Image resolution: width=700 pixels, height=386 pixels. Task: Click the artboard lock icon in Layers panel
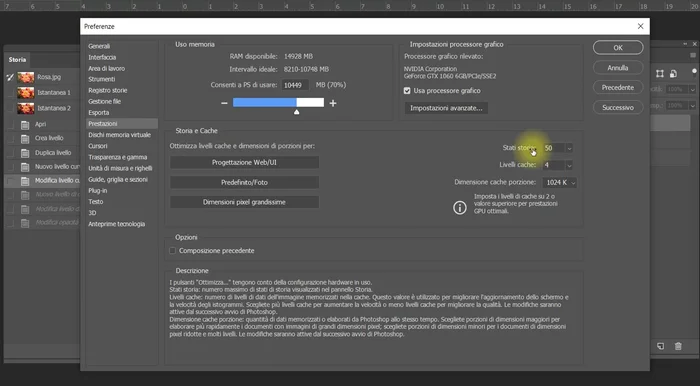pos(660,74)
